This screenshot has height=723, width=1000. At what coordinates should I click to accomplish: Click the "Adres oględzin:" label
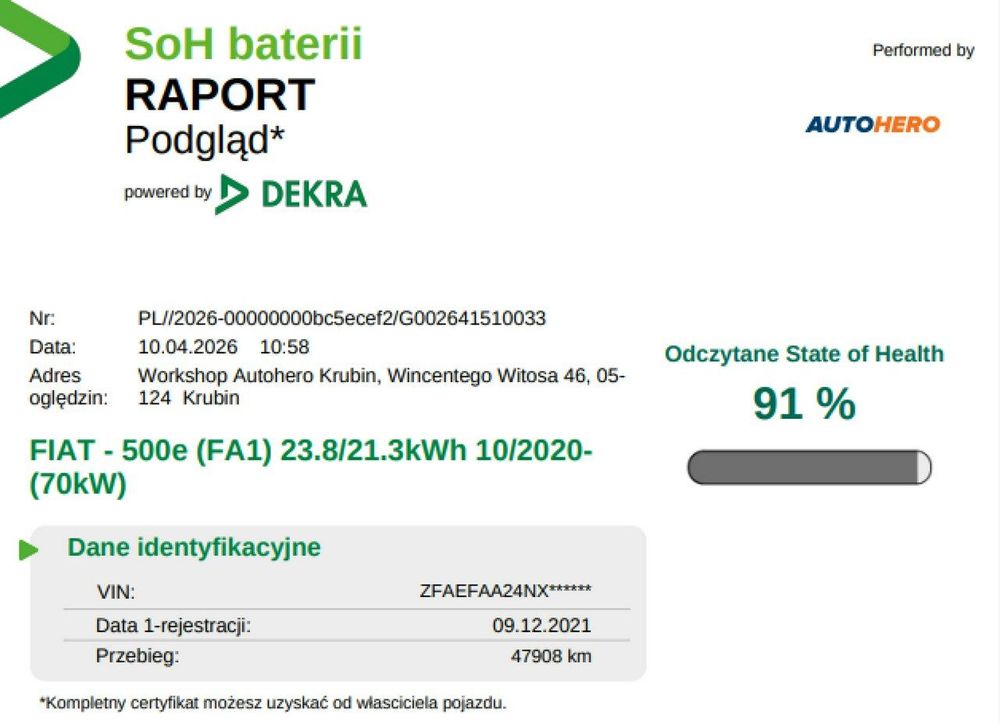tap(68, 386)
